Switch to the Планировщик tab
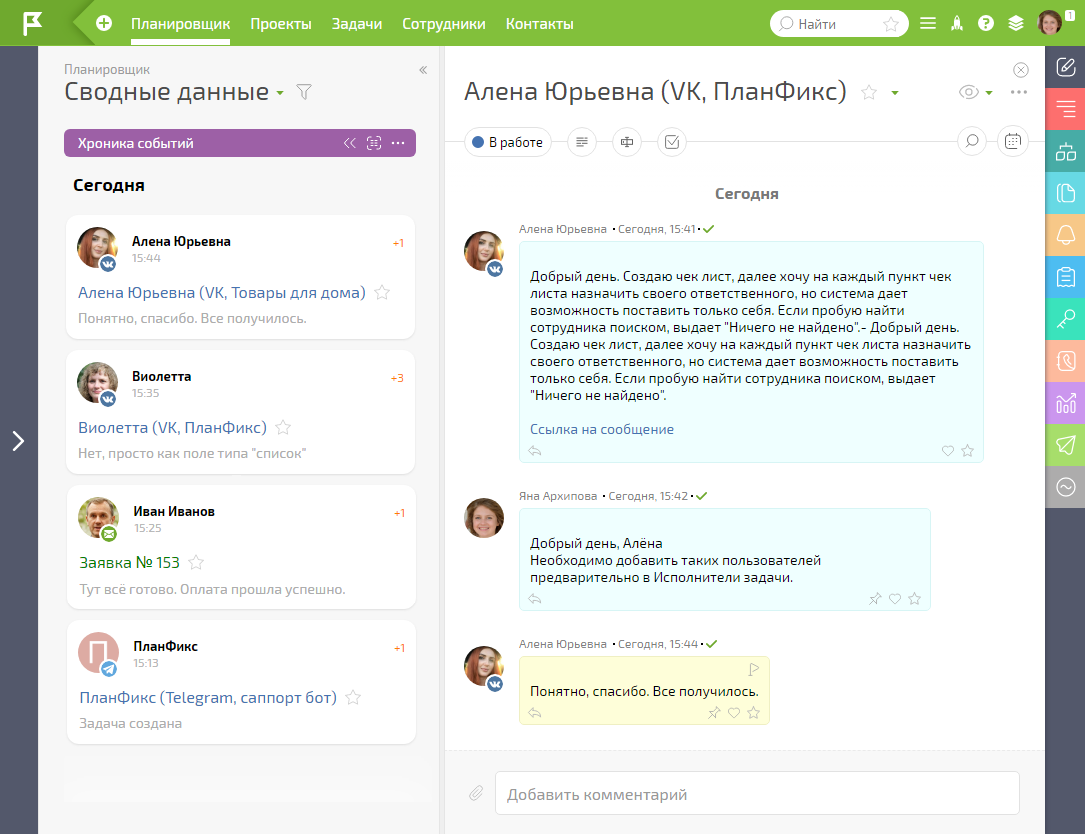The image size is (1085, 834). 181,24
